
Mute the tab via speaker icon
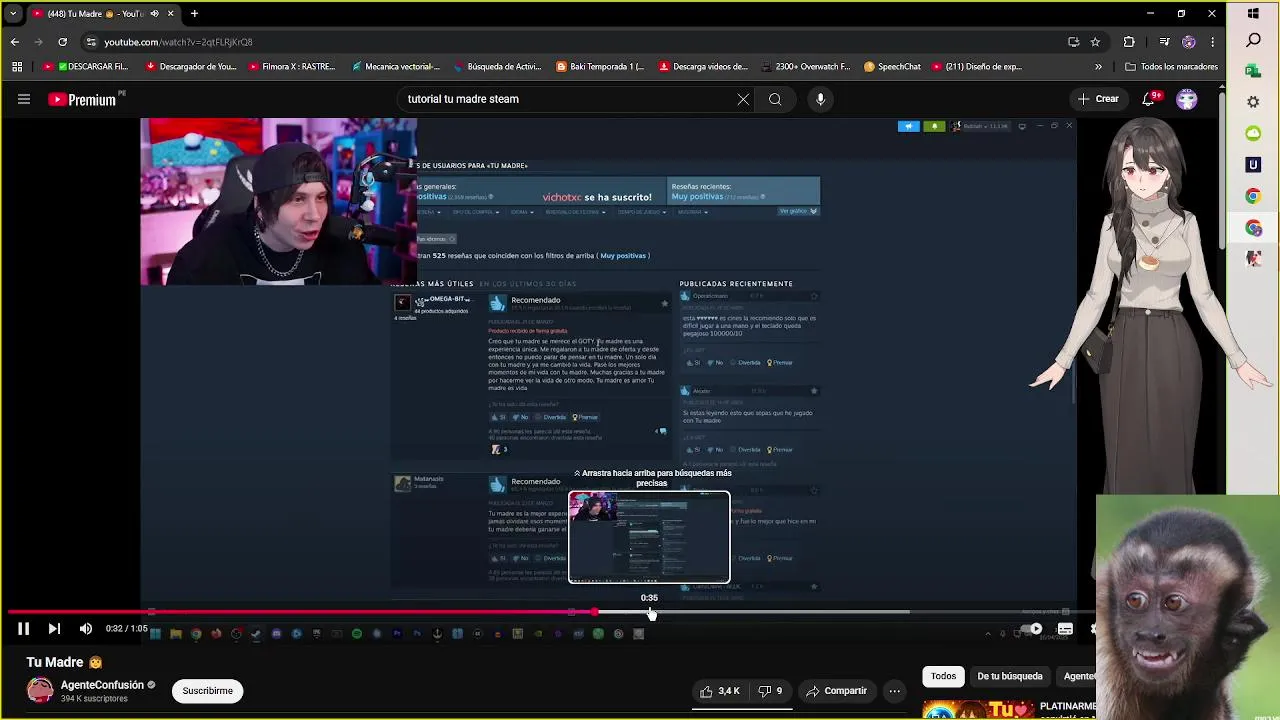[154, 14]
